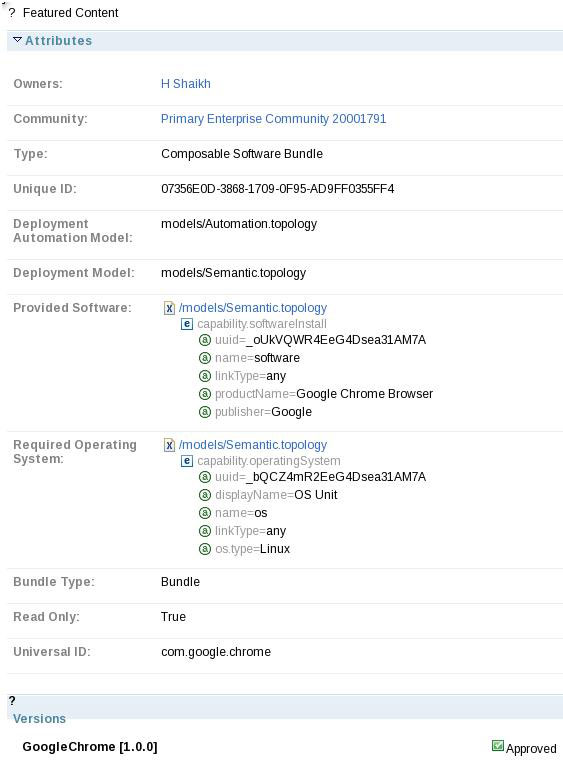Open owner H Shaikh profile link
Screen dimensions: 563x761
185,84
